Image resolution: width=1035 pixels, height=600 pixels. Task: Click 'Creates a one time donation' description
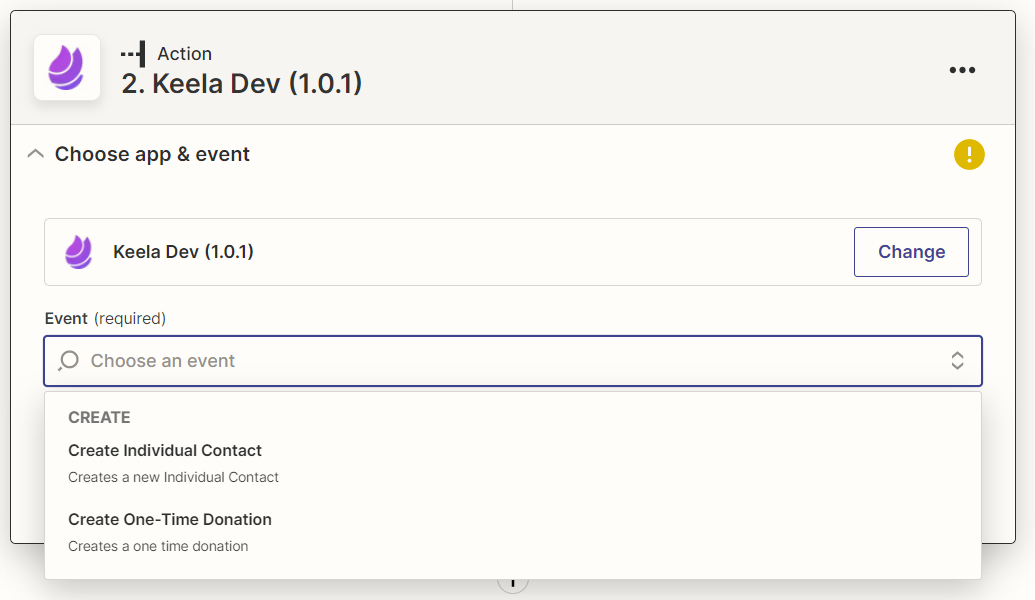158,547
